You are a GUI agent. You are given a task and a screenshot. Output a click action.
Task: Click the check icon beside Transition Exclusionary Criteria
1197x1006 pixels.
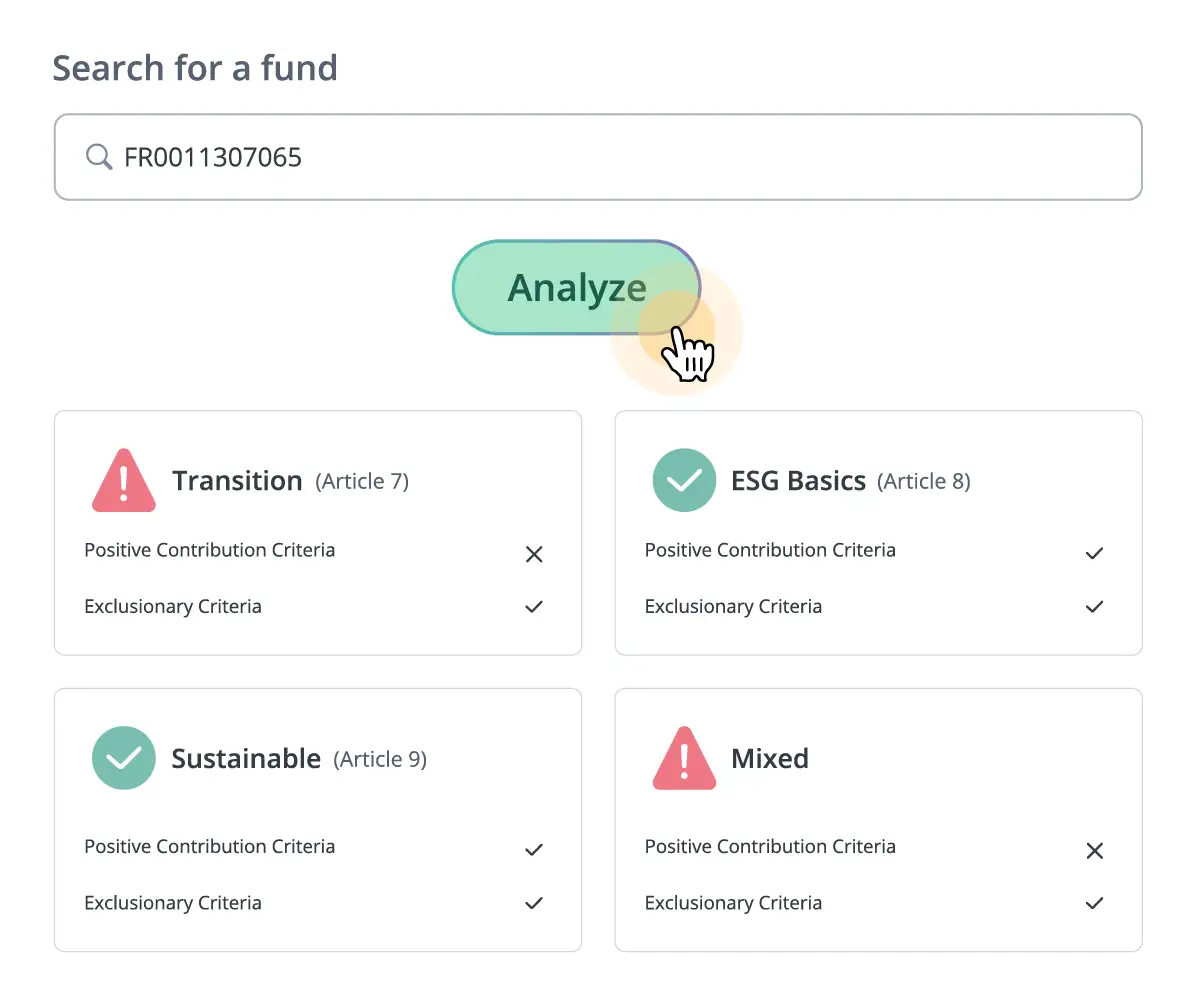coord(533,607)
